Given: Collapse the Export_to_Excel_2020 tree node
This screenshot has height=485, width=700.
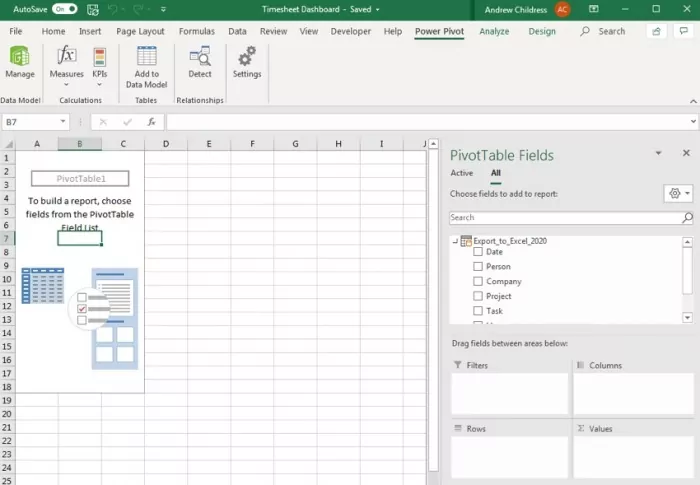Looking at the screenshot, I should pos(455,241).
